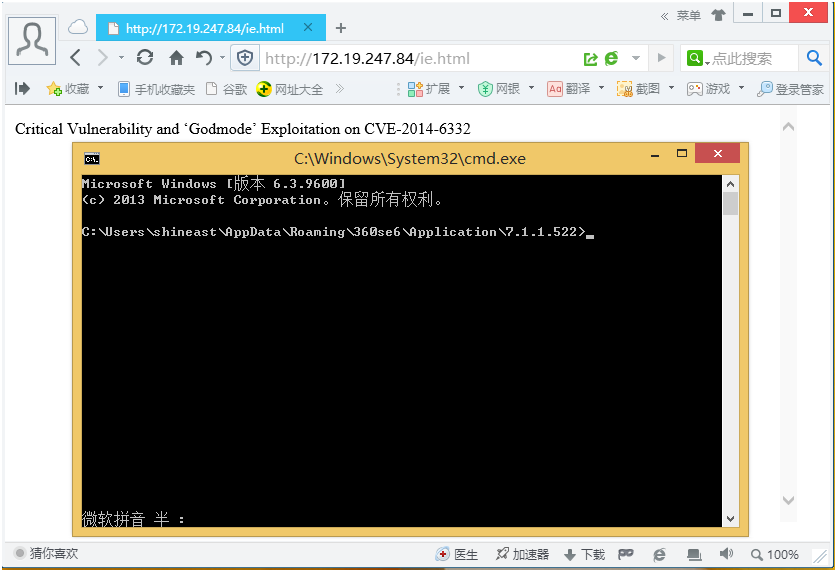This screenshot has width=837, height=572.
Task: Click the page scrollbar up arrow
Action: [788, 127]
